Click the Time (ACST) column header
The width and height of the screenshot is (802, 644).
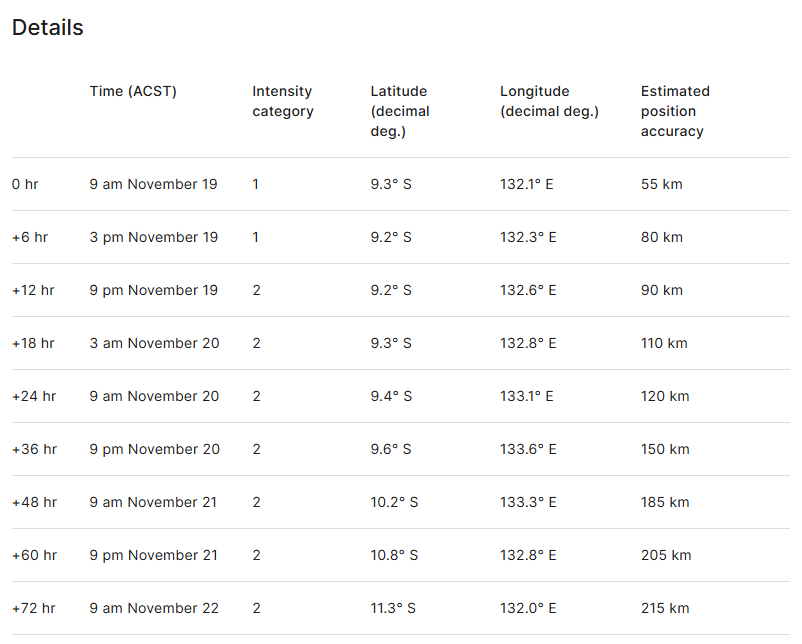click(133, 91)
